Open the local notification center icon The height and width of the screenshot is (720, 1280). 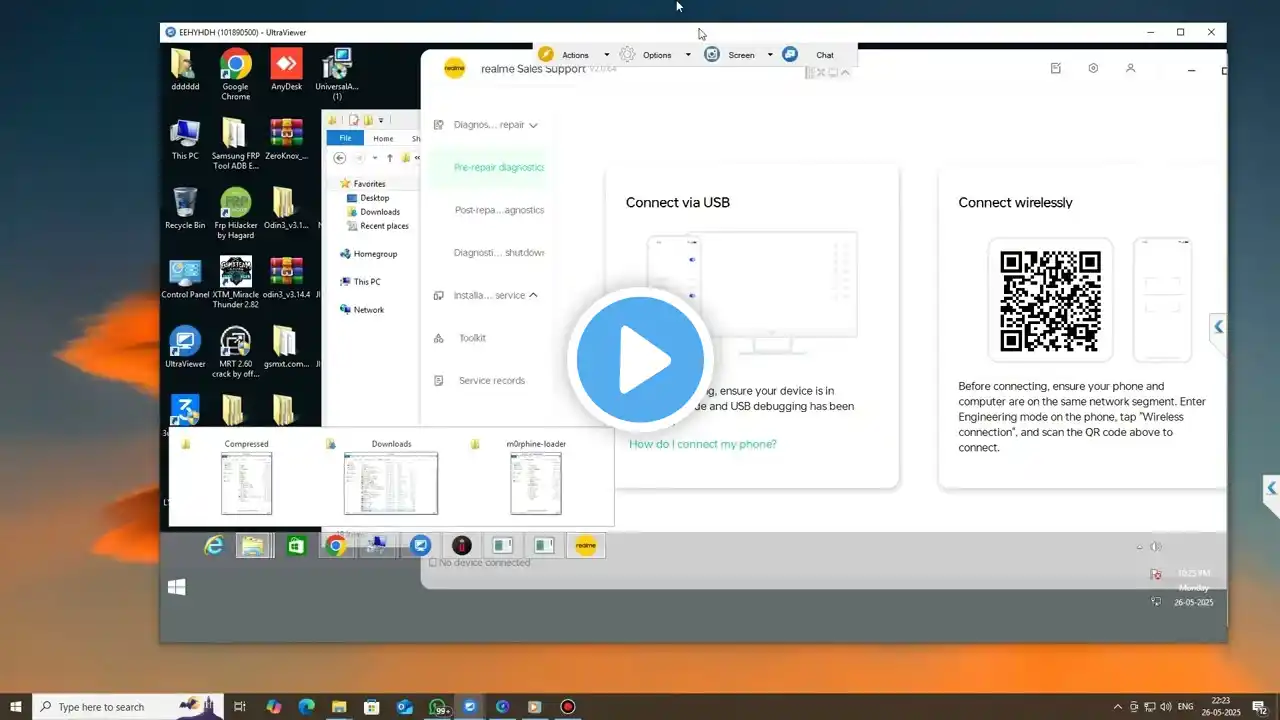click(x=1261, y=707)
